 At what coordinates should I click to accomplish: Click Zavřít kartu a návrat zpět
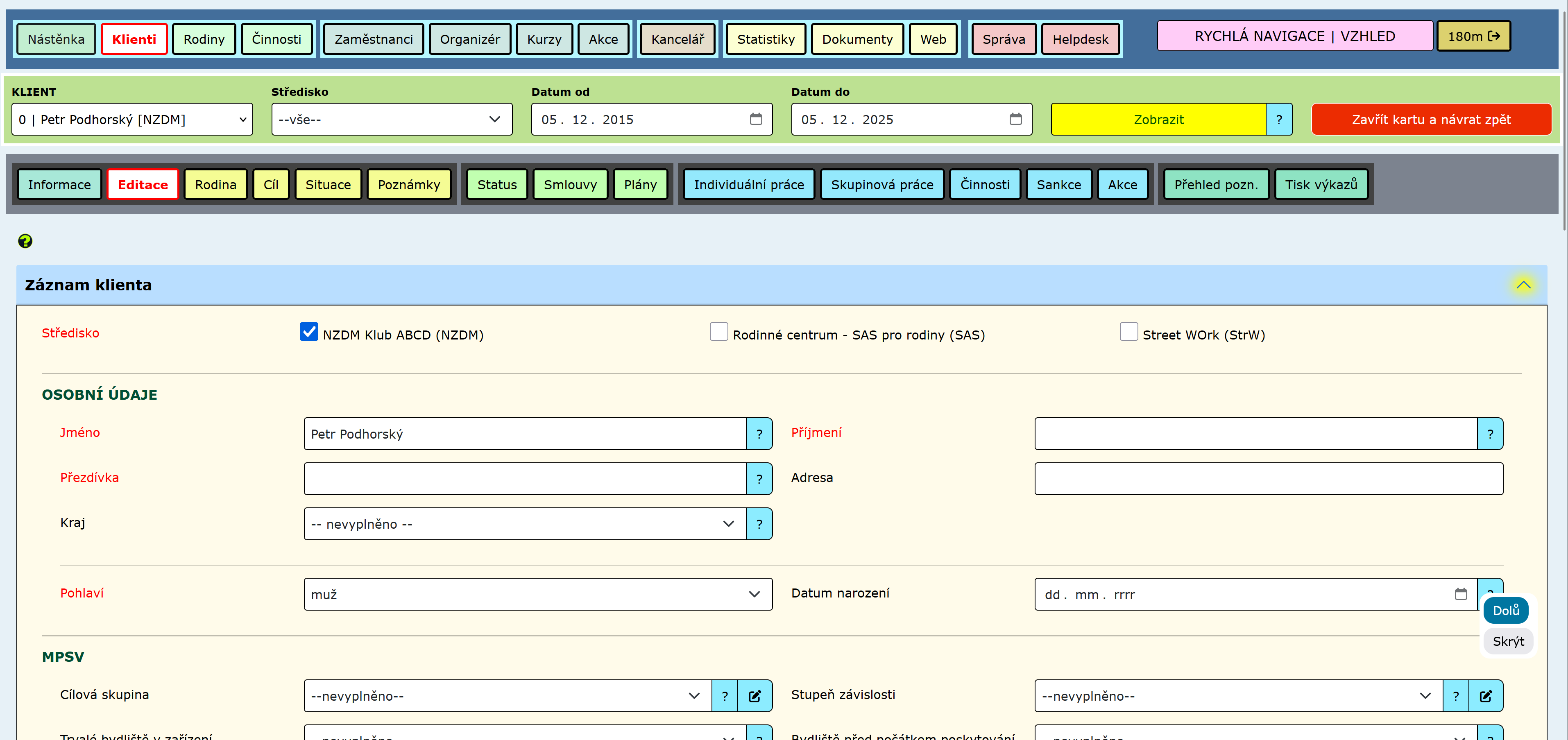pyautogui.click(x=1430, y=119)
